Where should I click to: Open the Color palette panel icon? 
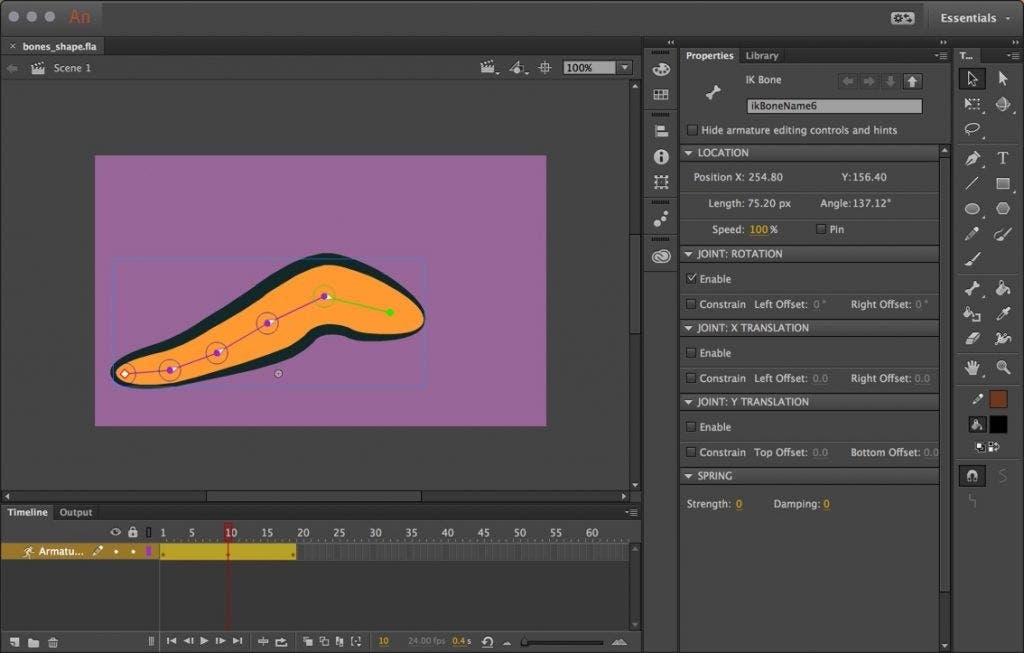pos(660,69)
